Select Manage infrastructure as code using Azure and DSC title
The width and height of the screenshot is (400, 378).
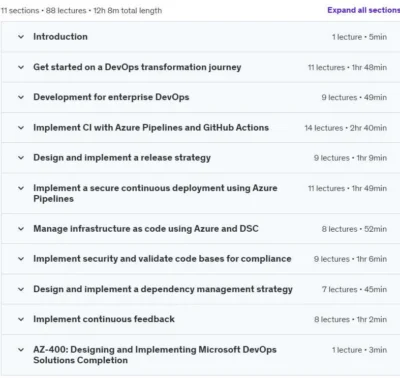146,229
